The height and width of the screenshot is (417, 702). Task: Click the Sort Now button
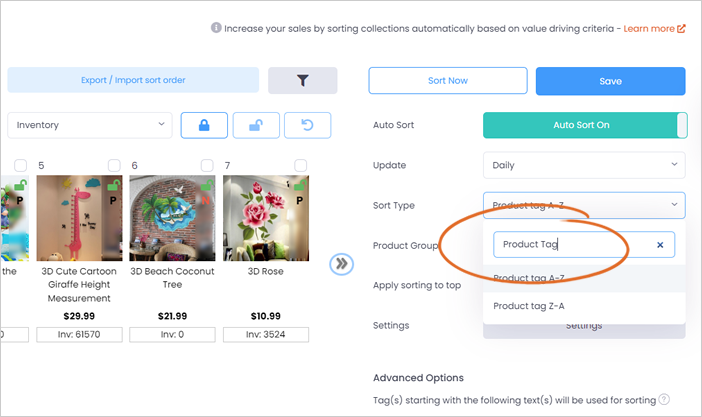tap(448, 81)
